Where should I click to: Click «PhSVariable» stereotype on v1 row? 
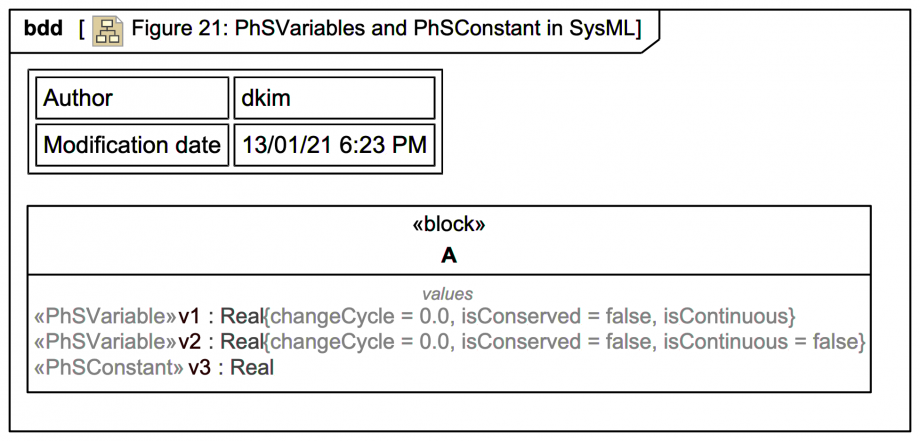click(x=105, y=317)
